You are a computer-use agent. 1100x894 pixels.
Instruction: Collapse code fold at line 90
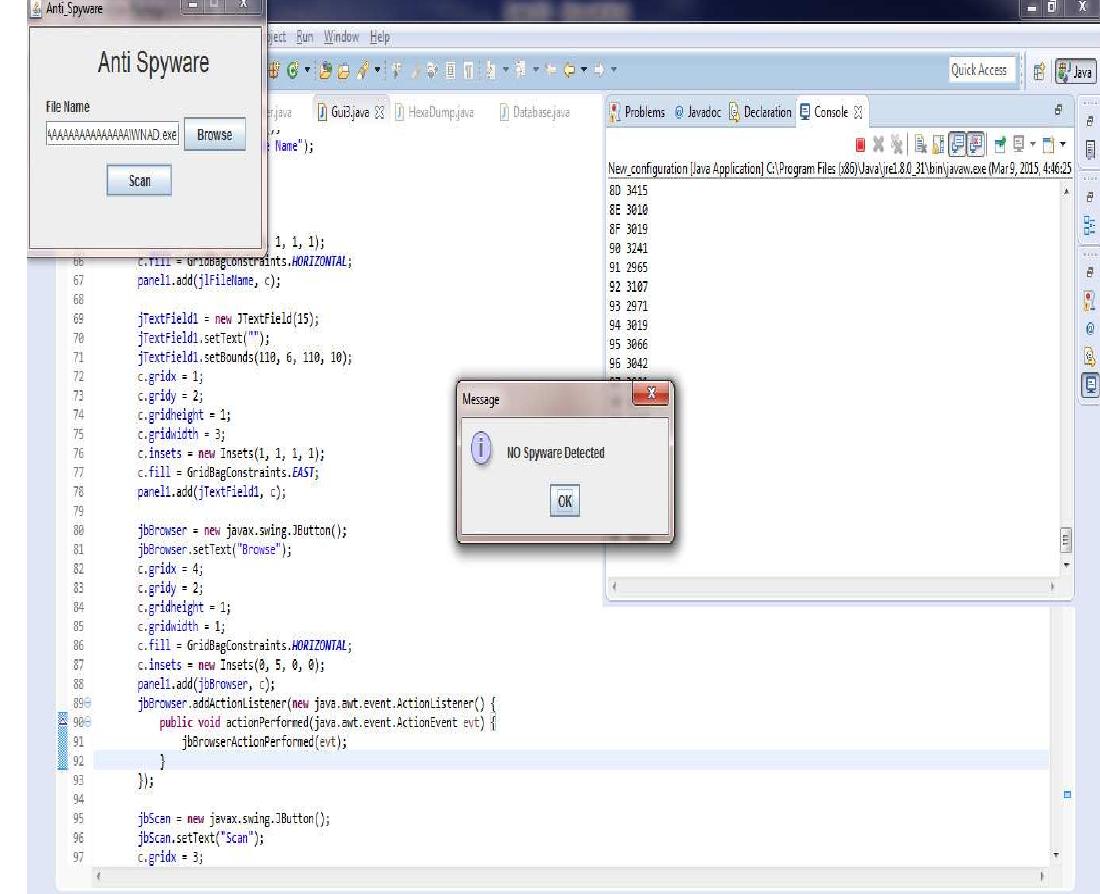click(88, 722)
